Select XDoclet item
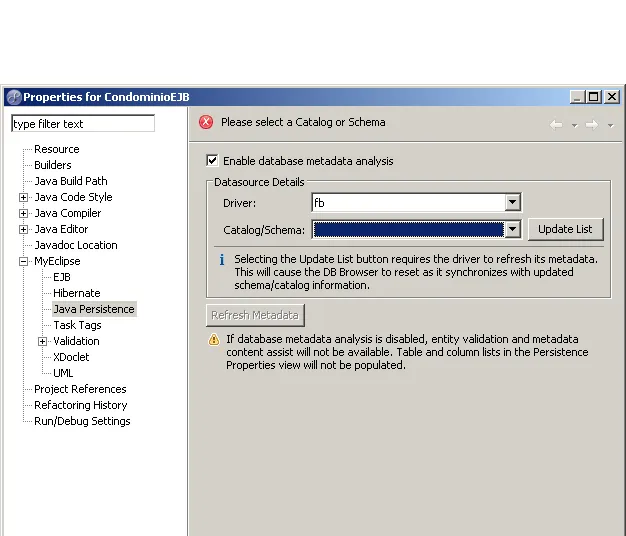The width and height of the screenshot is (626, 536). point(71,357)
